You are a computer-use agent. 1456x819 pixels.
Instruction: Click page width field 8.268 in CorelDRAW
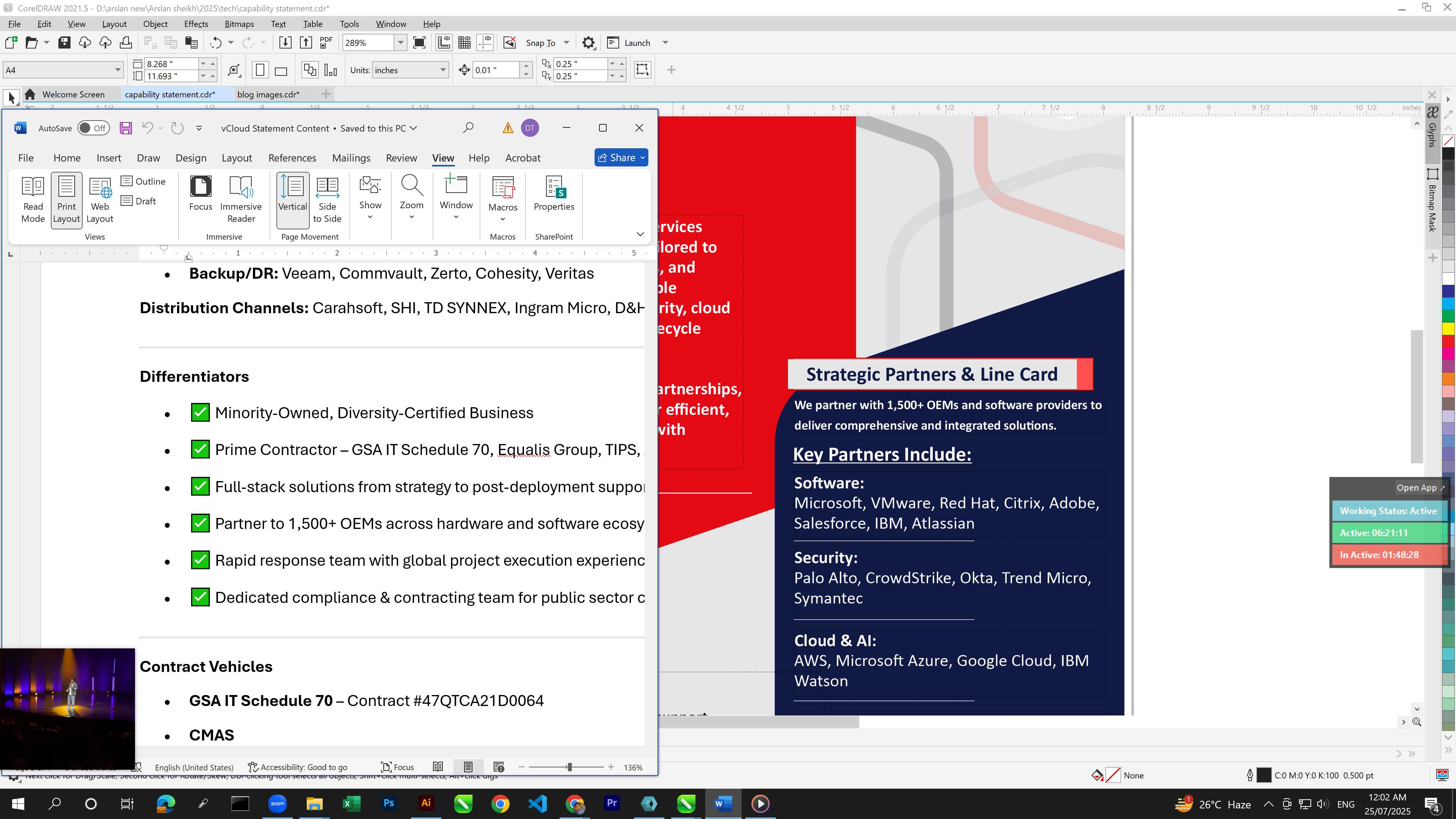[171, 64]
